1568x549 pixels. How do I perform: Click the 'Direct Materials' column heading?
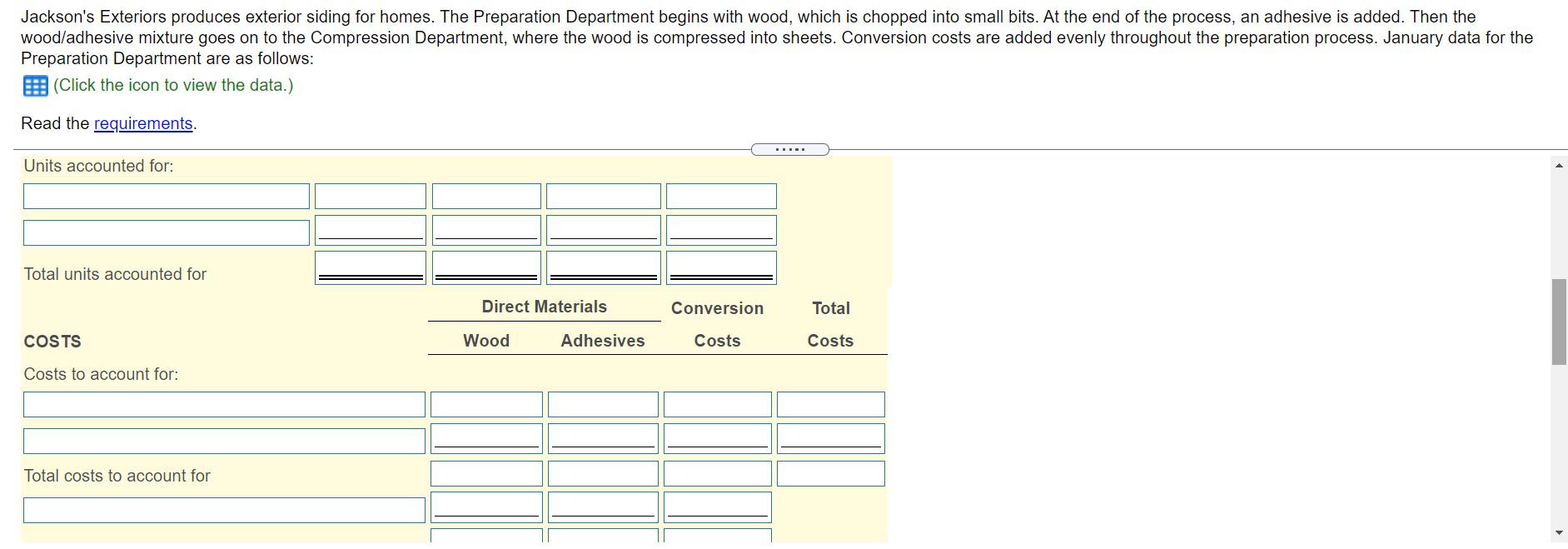click(x=544, y=307)
